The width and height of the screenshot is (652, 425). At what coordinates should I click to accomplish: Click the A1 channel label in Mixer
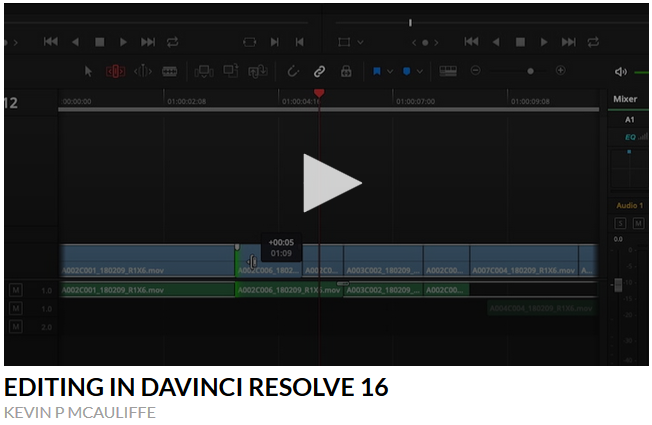tap(630, 120)
